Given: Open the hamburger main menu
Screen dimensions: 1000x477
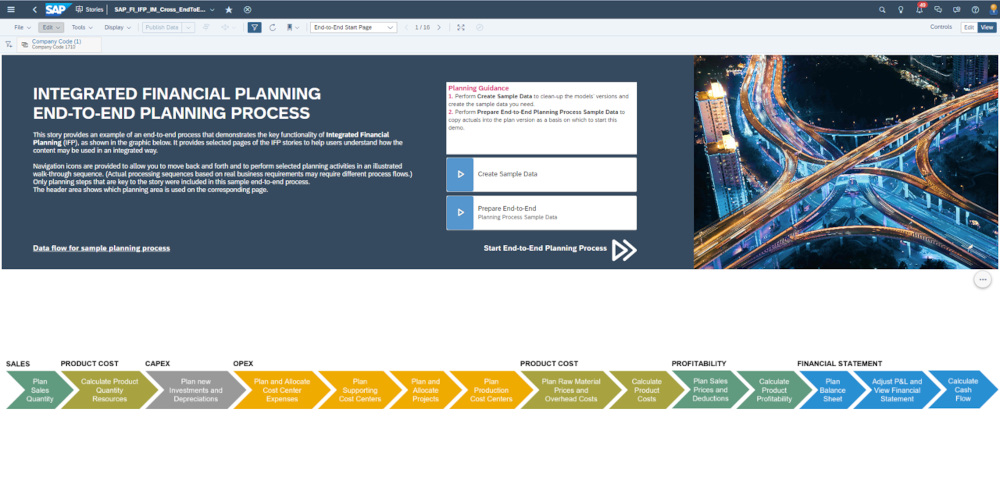Looking at the screenshot, I should (x=9, y=9).
